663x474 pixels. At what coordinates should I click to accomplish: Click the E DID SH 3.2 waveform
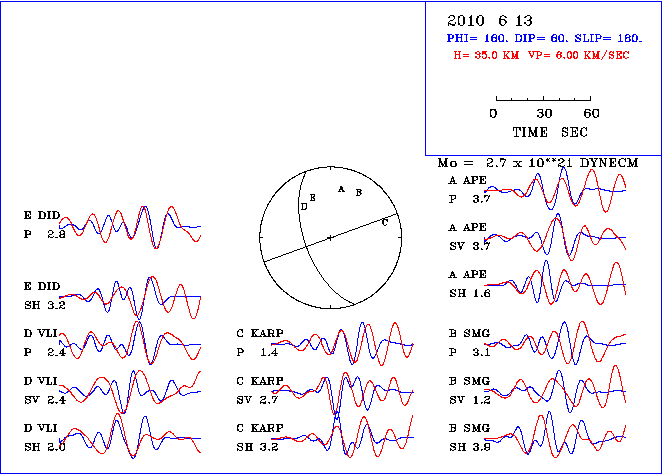pos(130,298)
